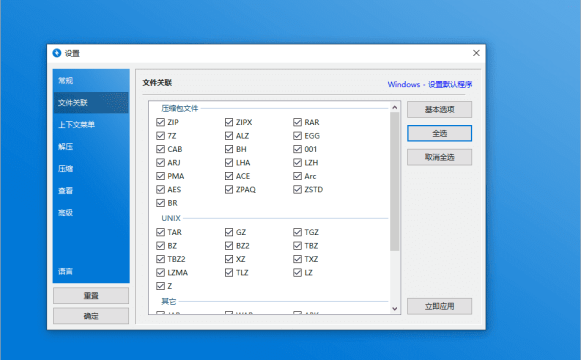Uncheck the ZIP file association
581x360 pixels.
click(x=160, y=122)
